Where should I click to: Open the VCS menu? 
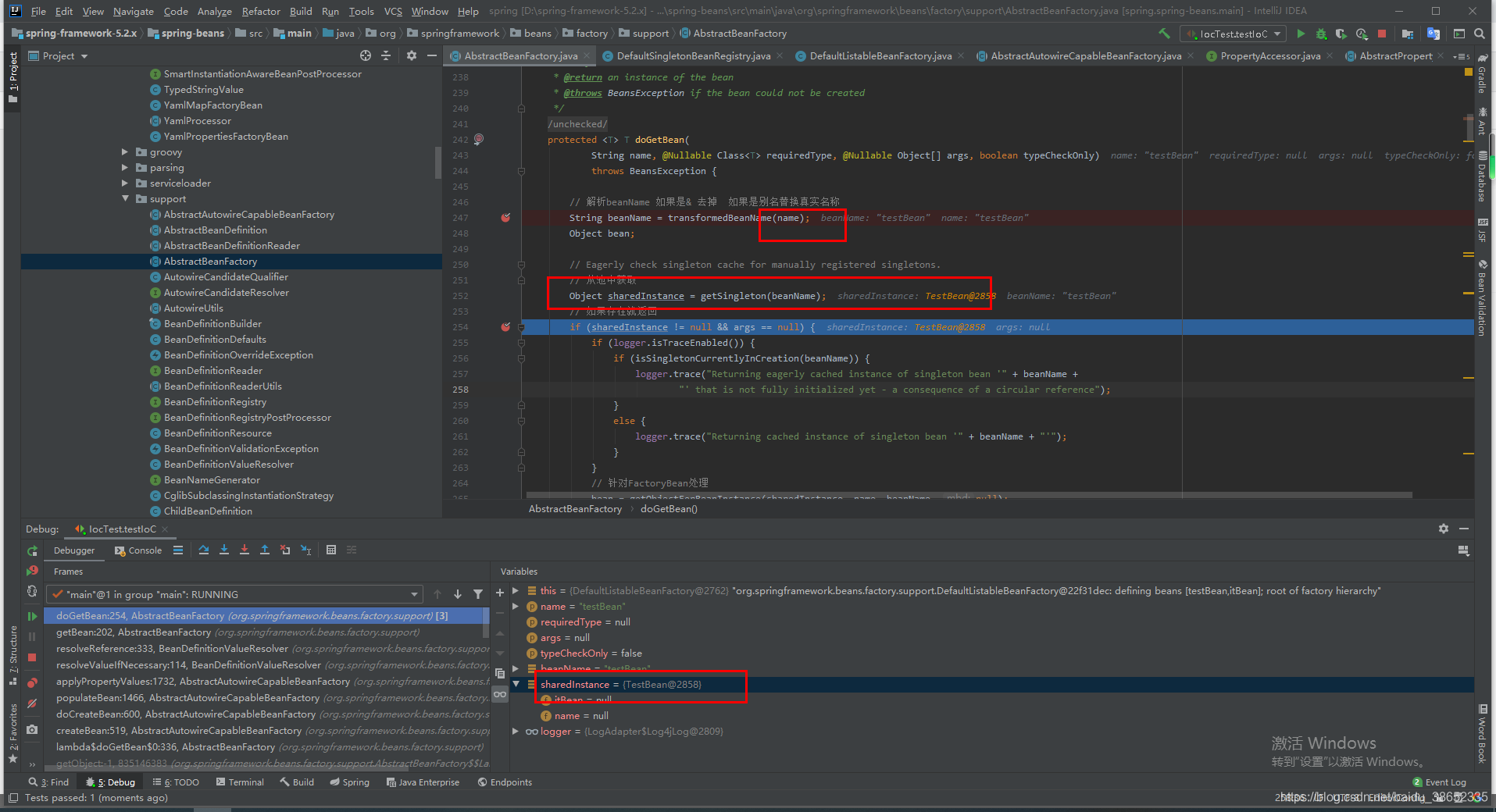coord(393,11)
